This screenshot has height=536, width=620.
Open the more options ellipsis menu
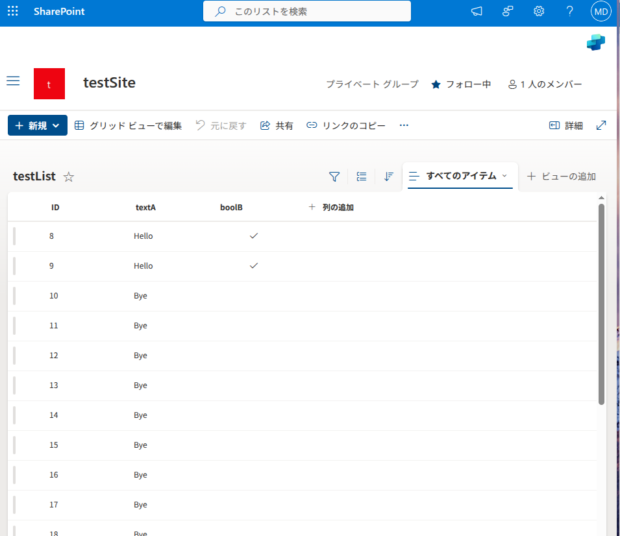tap(404, 126)
